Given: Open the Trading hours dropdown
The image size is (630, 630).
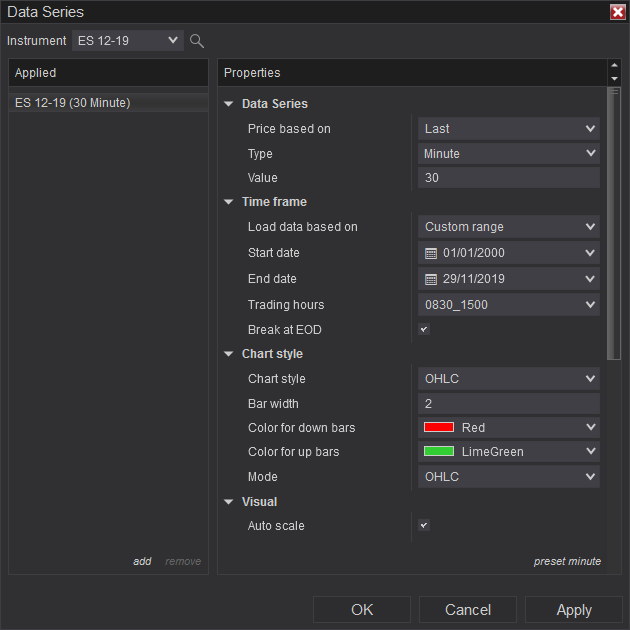Looking at the screenshot, I should click(x=508, y=305).
